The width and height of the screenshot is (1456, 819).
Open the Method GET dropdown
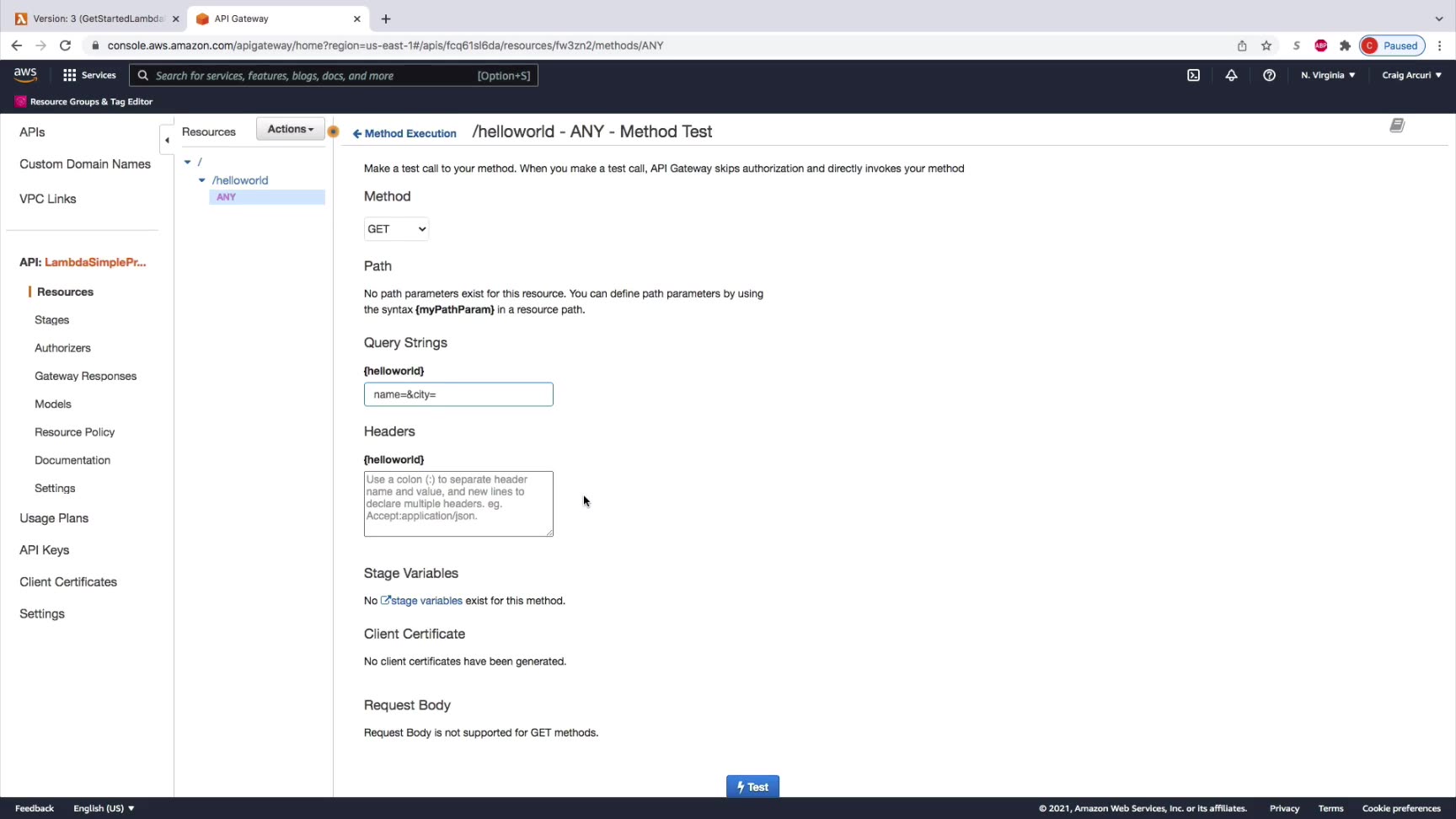pyautogui.click(x=396, y=229)
